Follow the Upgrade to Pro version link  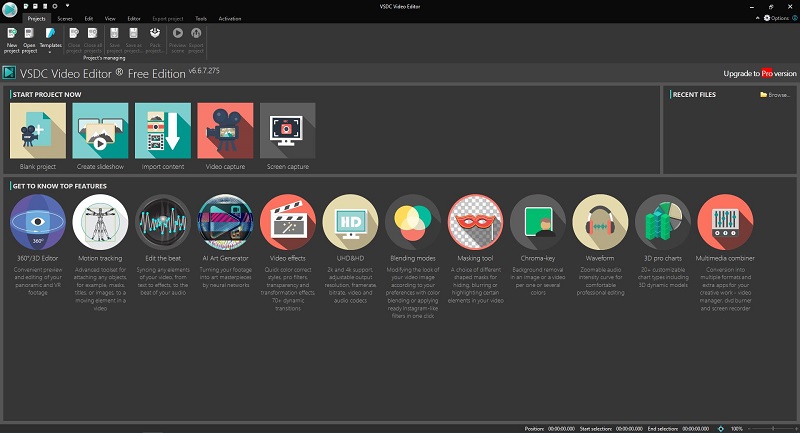pyautogui.click(x=760, y=73)
